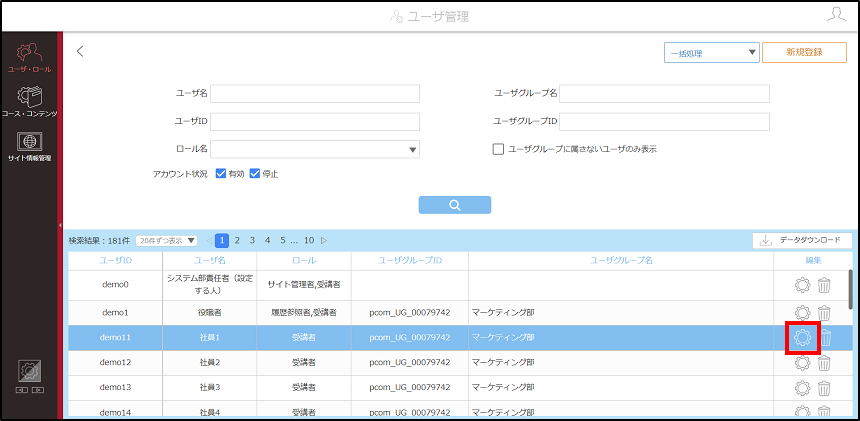Click the gear edit icon for demo11

802,338
